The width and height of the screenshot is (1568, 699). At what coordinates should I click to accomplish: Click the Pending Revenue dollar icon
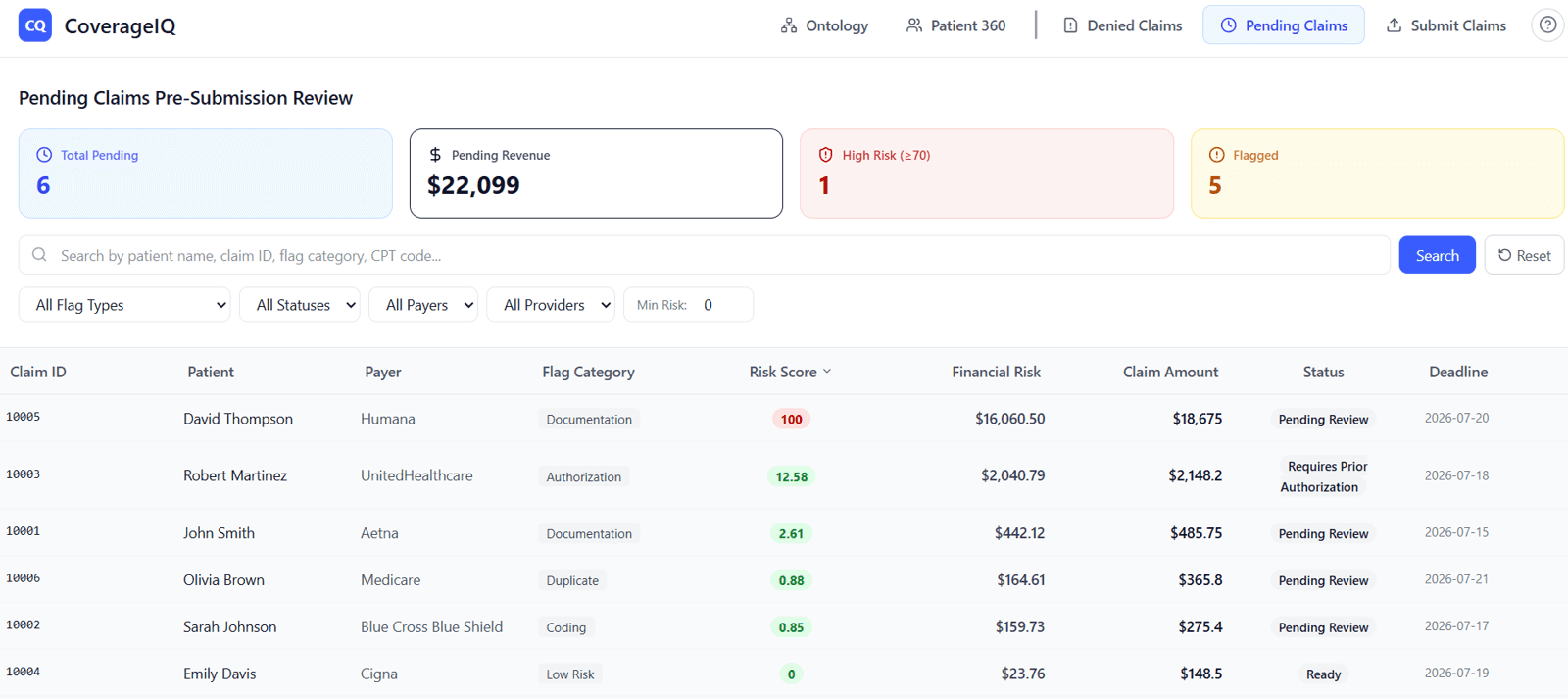[435, 155]
